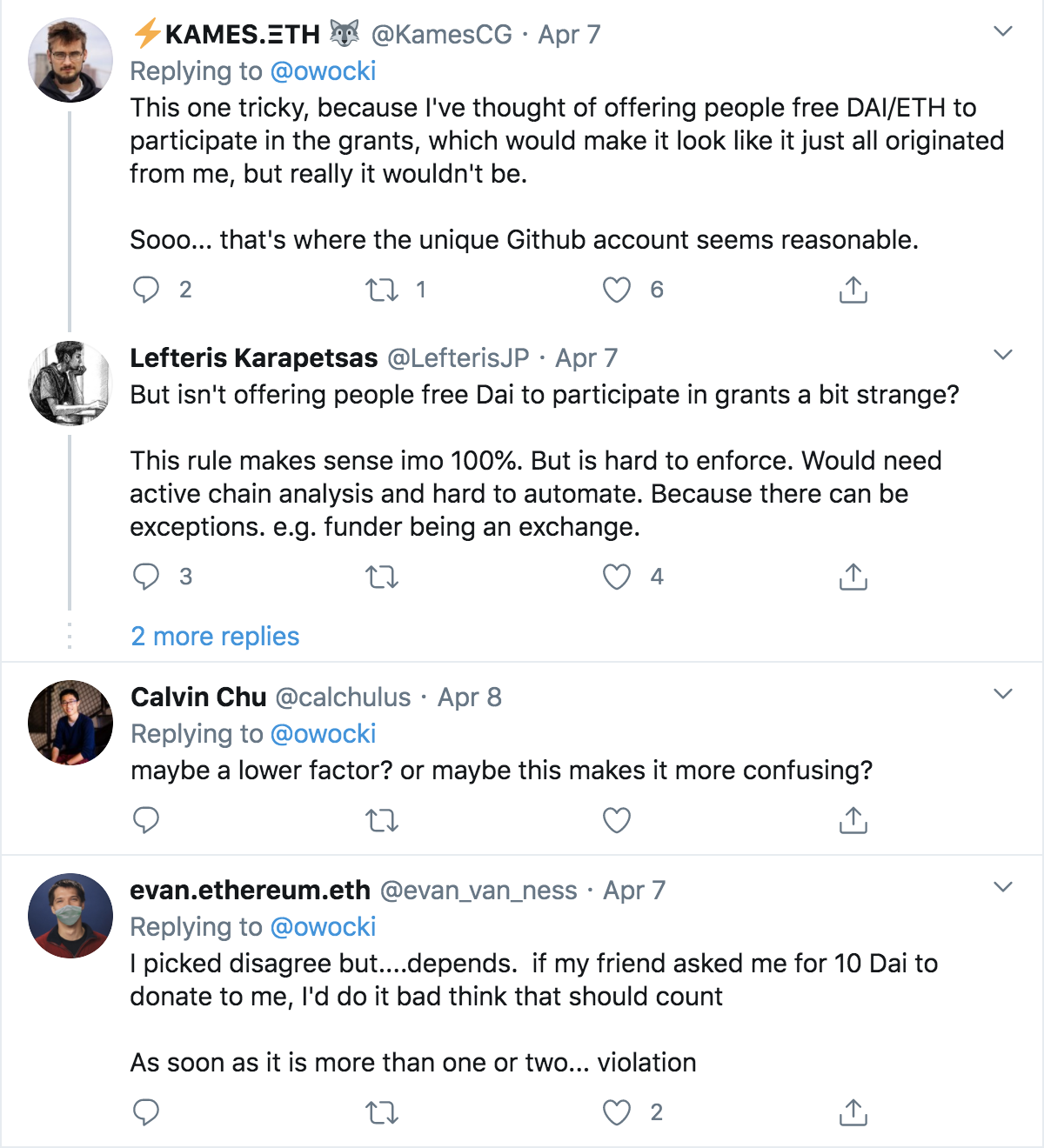Viewport: 1044px width, 1148px height.
Task: Open more options on Calvin Chu's tweet
Action: [x=1003, y=694]
